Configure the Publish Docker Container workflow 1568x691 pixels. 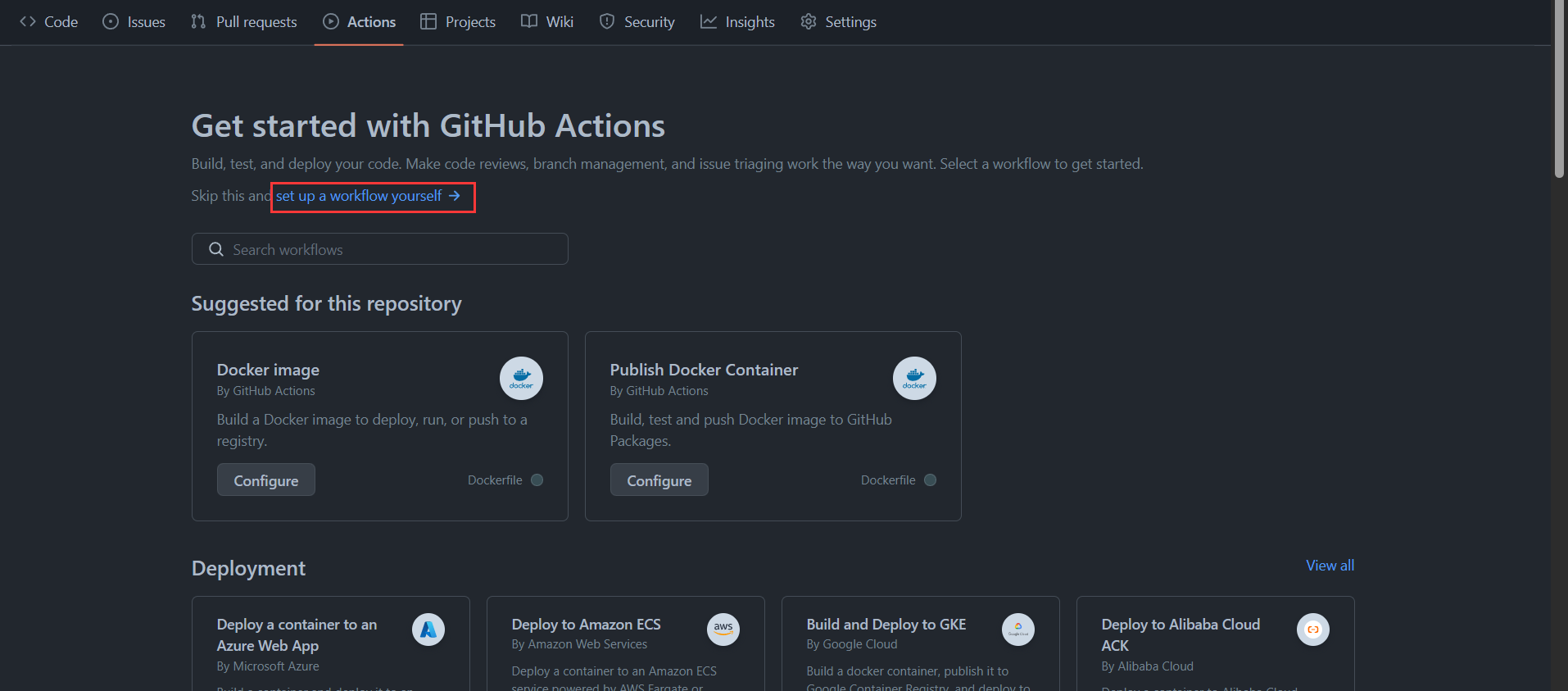point(659,480)
